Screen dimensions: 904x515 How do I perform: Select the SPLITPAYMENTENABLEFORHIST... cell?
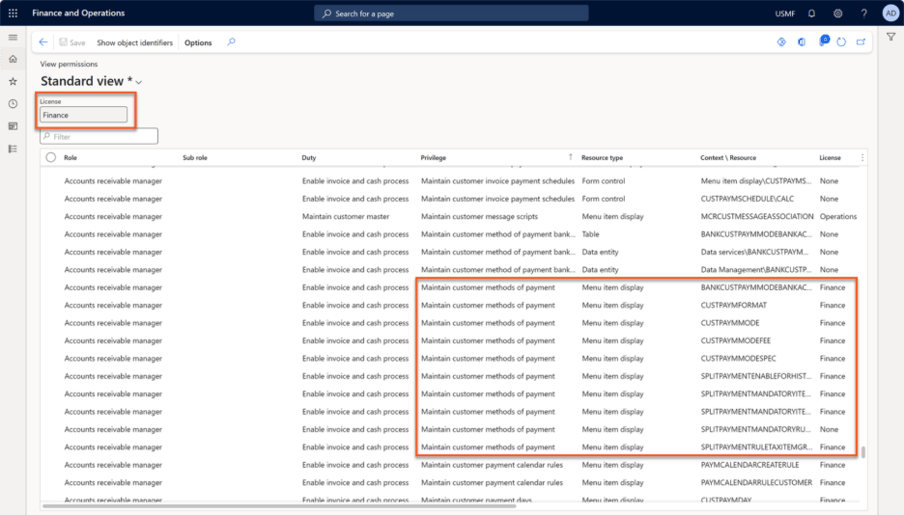[x=756, y=376]
